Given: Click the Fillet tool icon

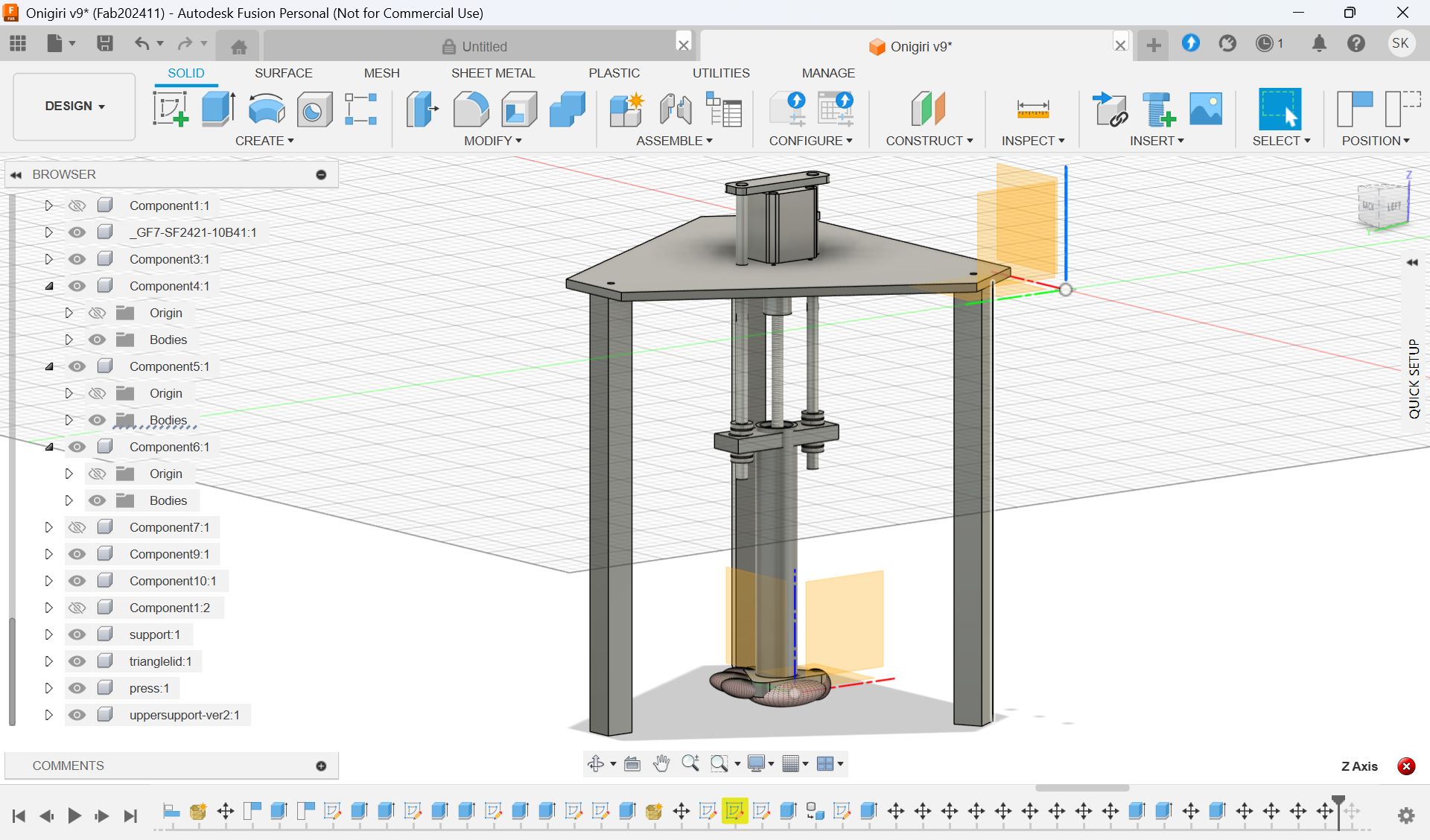Looking at the screenshot, I should 471,109.
